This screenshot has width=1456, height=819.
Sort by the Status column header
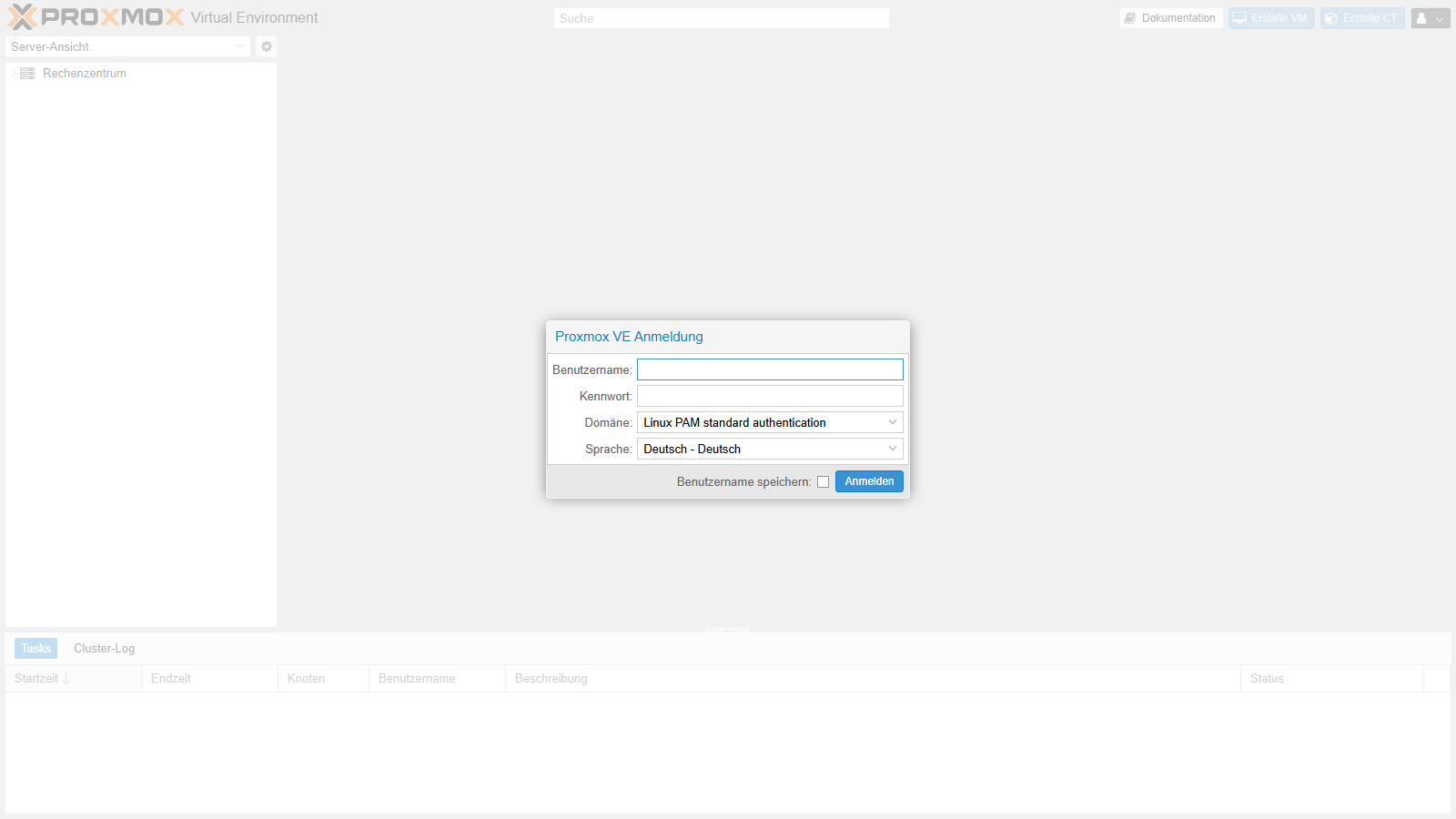point(1331,678)
